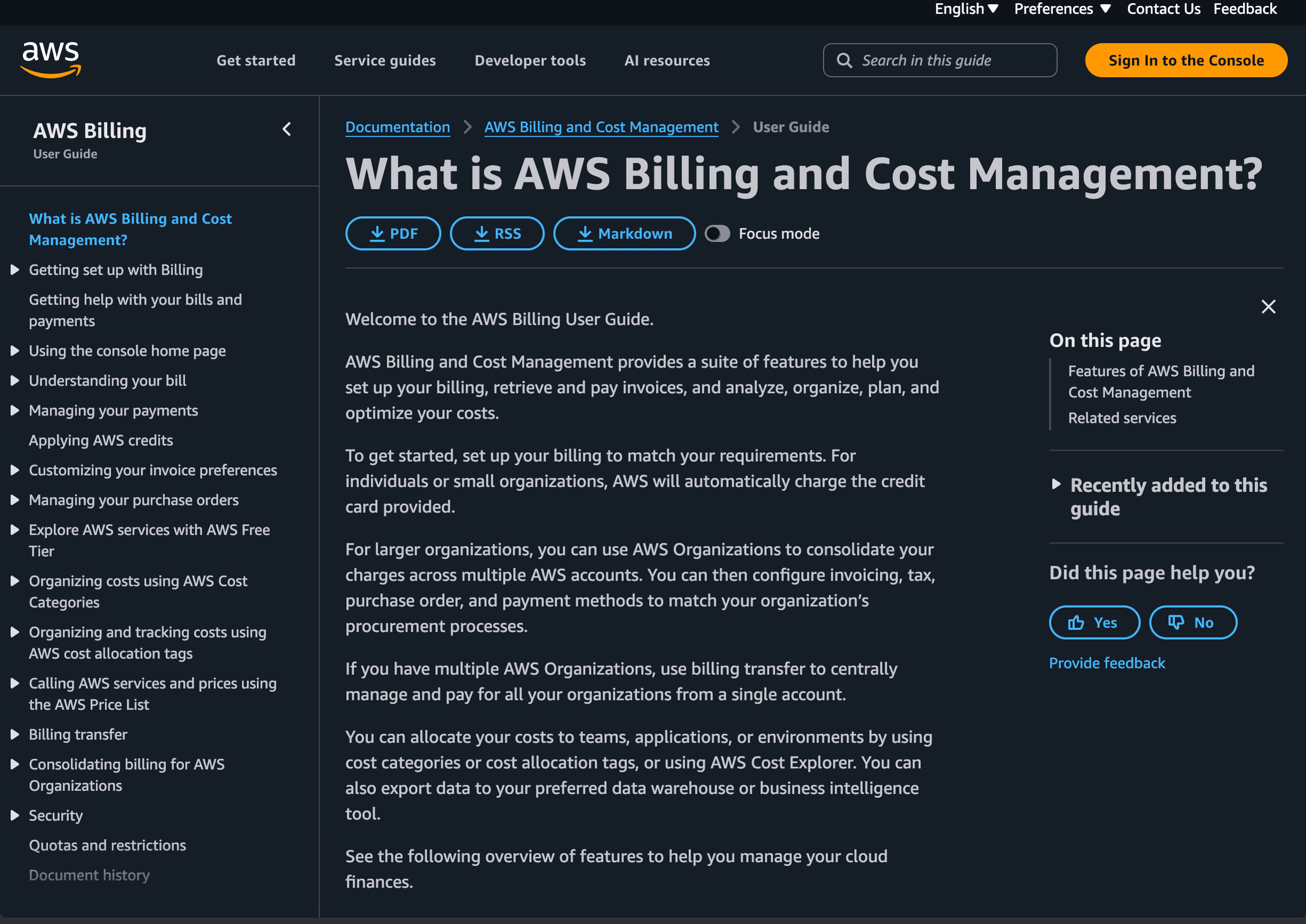Click Provide feedback link
This screenshot has height=924, width=1306.
pos(1107,663)
